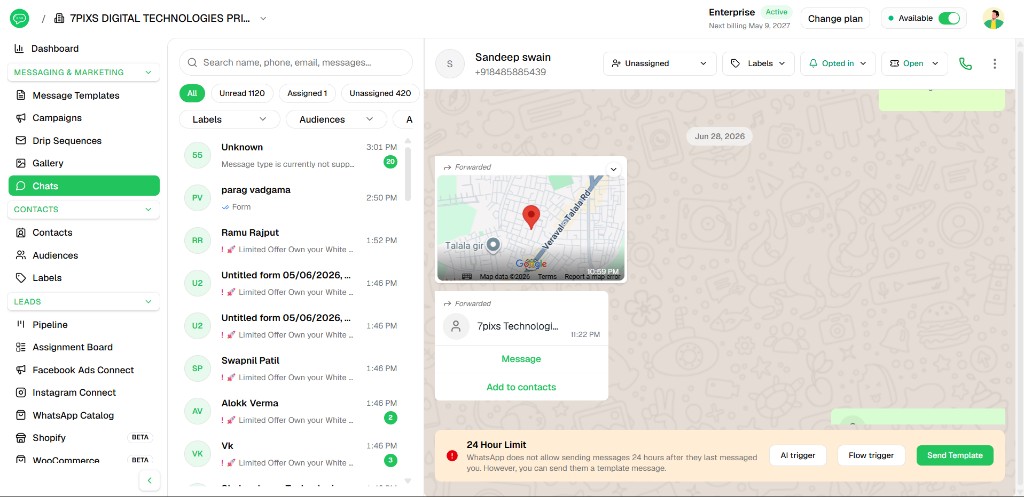Open the Opted in dropdown
The image size is (1024, 497).
click(x=838, y=63)
